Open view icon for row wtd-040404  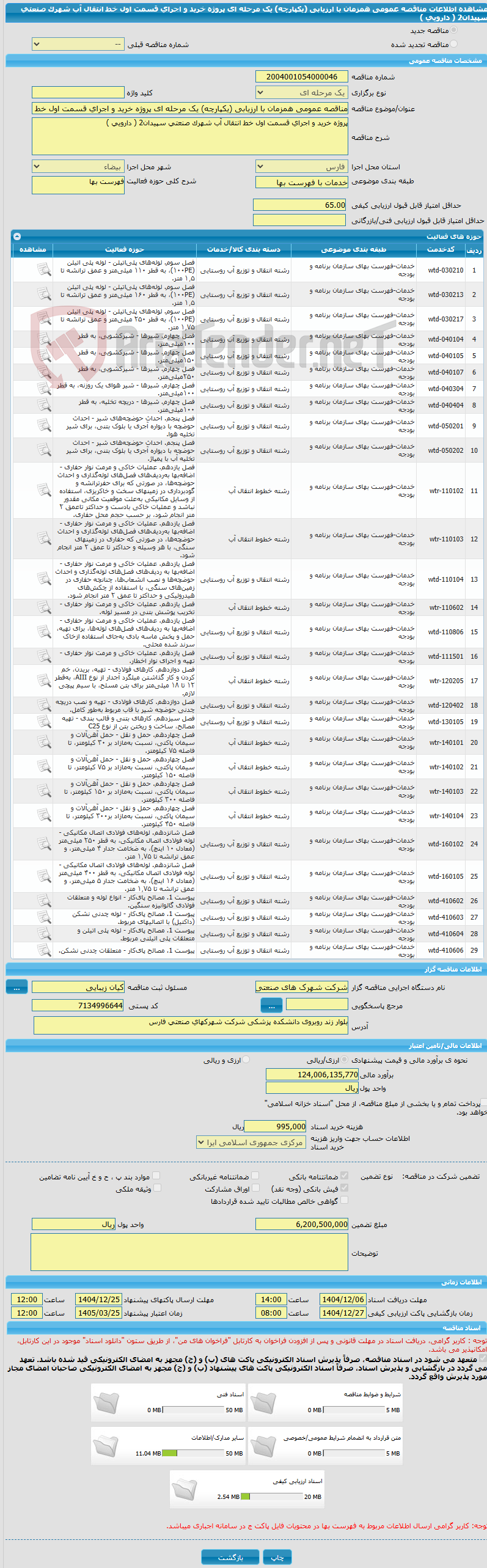pyautogui.click(x=44, y=405)
